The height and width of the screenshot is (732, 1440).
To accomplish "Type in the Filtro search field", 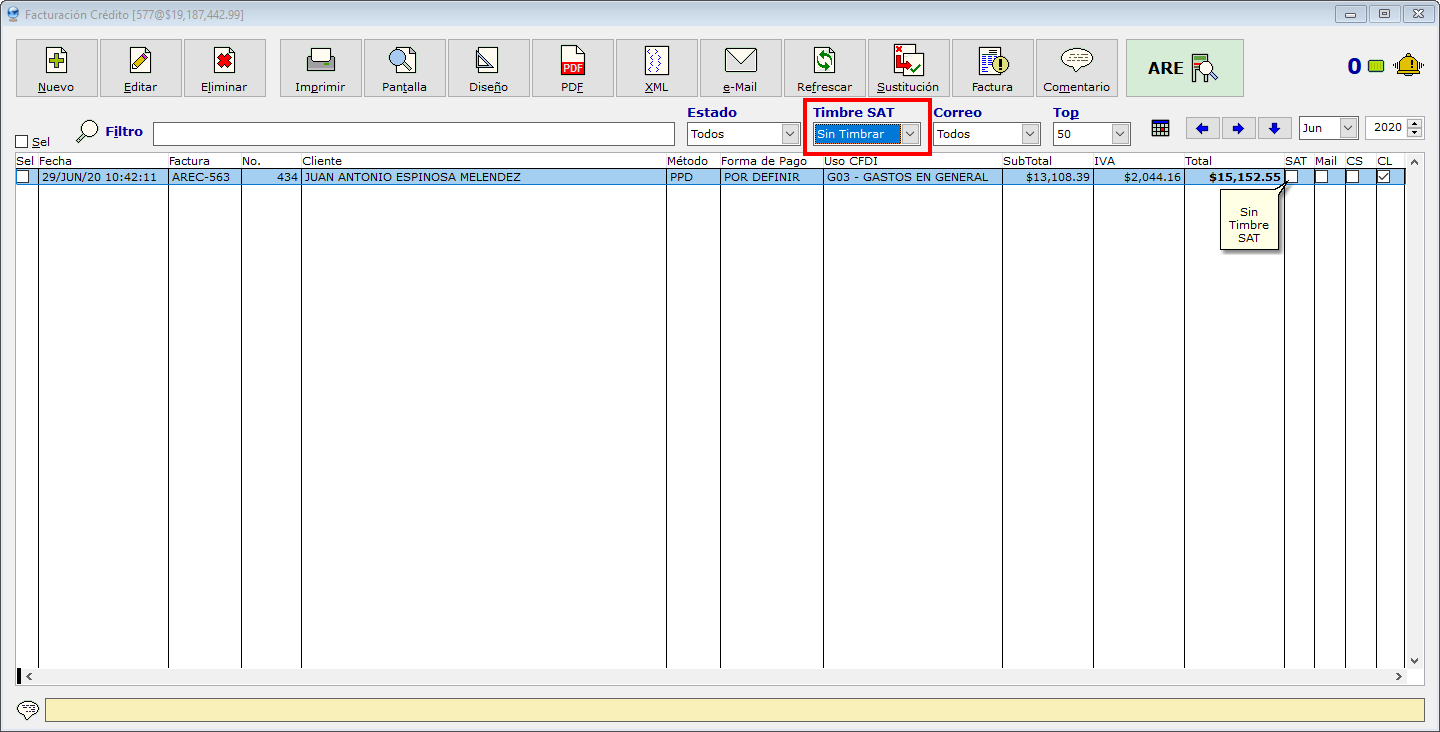I will click(413, 134).
